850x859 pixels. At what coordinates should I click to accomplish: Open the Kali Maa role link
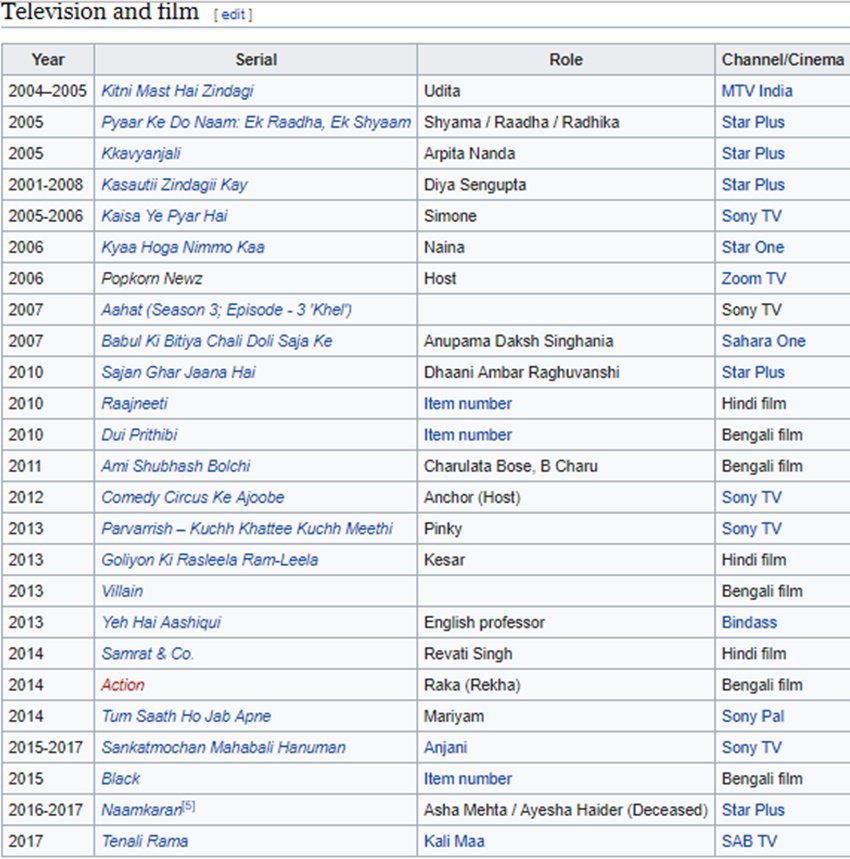click(x=454, y=841)
